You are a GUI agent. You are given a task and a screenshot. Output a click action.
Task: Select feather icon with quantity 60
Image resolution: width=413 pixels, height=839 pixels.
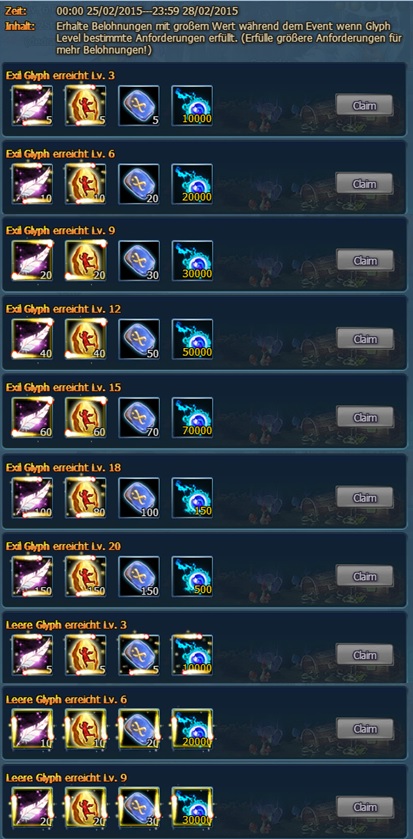pos(32,417)
